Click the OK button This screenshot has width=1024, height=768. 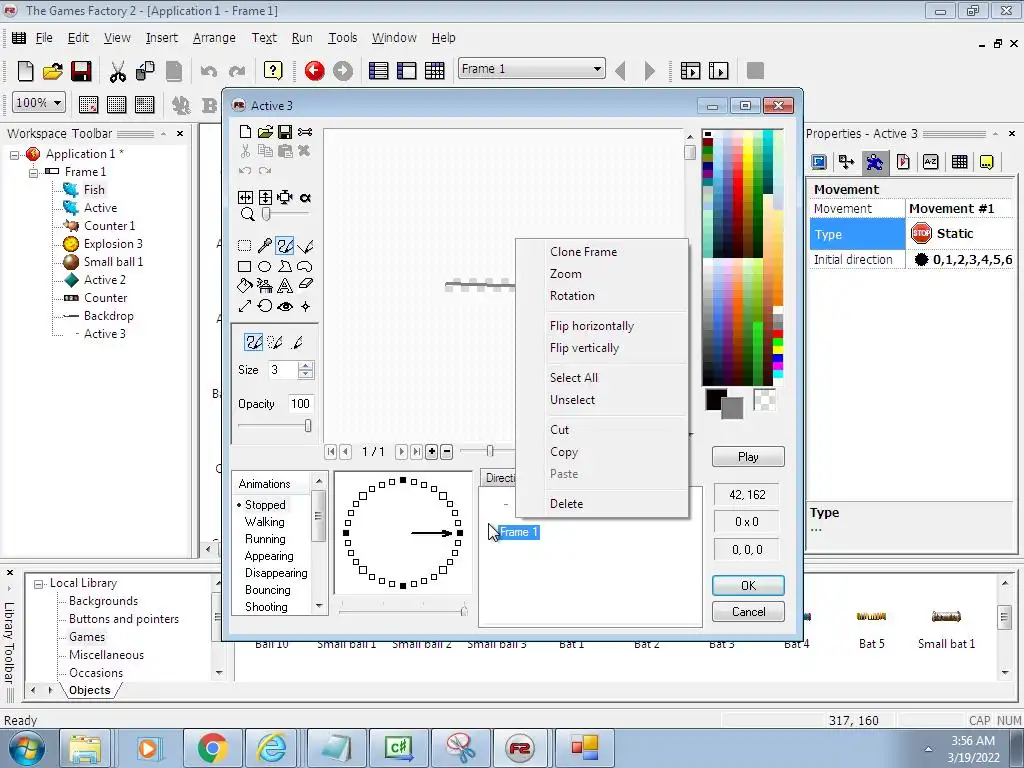point(748,586)
